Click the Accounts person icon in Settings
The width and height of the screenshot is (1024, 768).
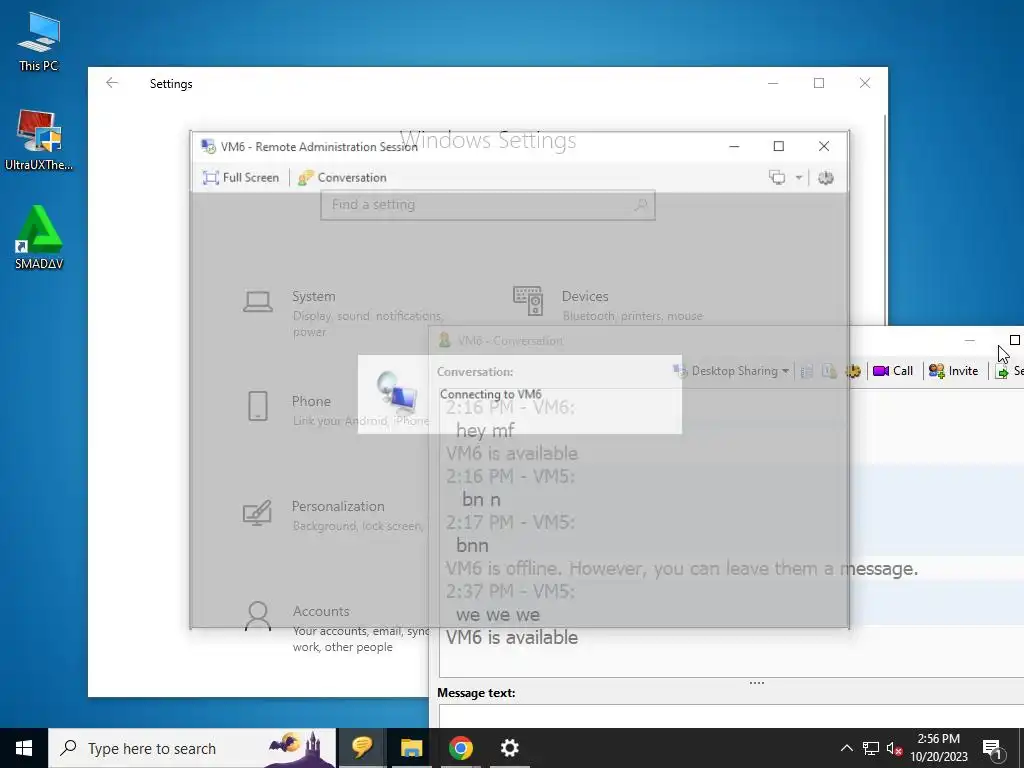(257, 616)
